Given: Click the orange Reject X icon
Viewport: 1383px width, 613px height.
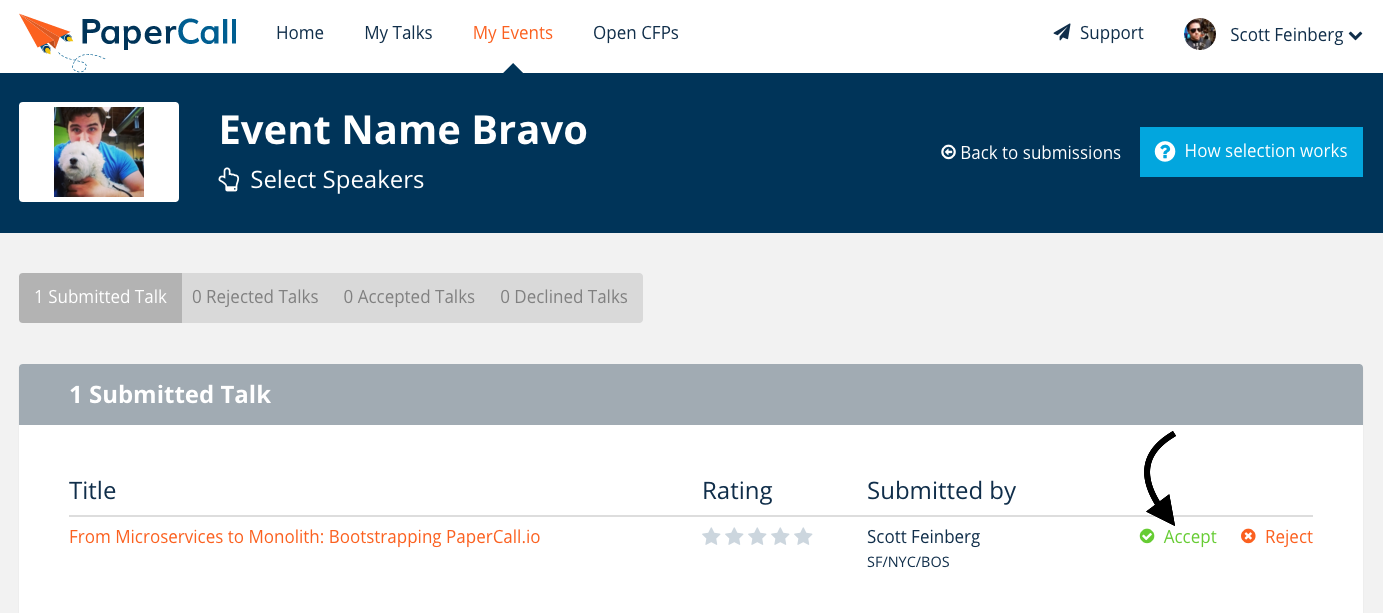Looking at the screenshot, I should click(x=1248, y=537).
